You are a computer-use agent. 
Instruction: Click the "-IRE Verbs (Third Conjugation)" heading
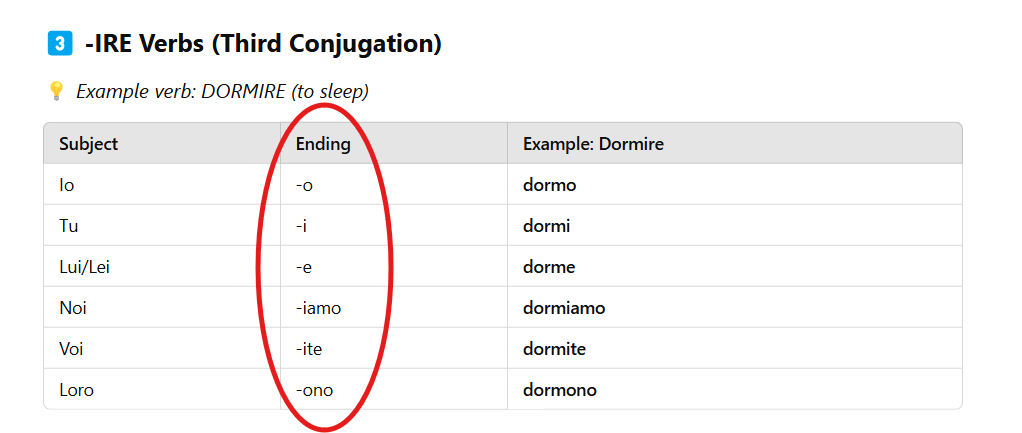tap(264, 44)
